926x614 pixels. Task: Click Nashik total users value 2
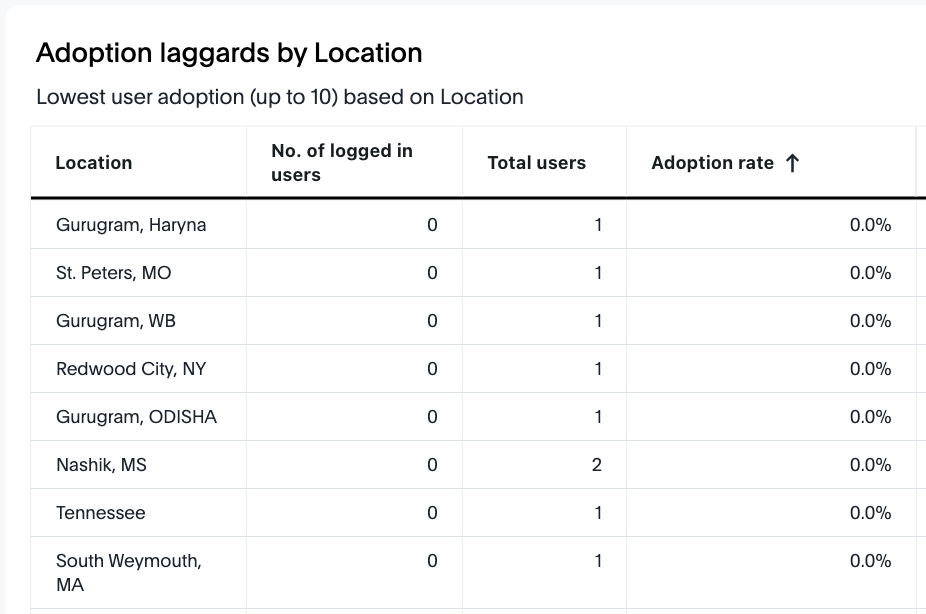click(597, 465)
